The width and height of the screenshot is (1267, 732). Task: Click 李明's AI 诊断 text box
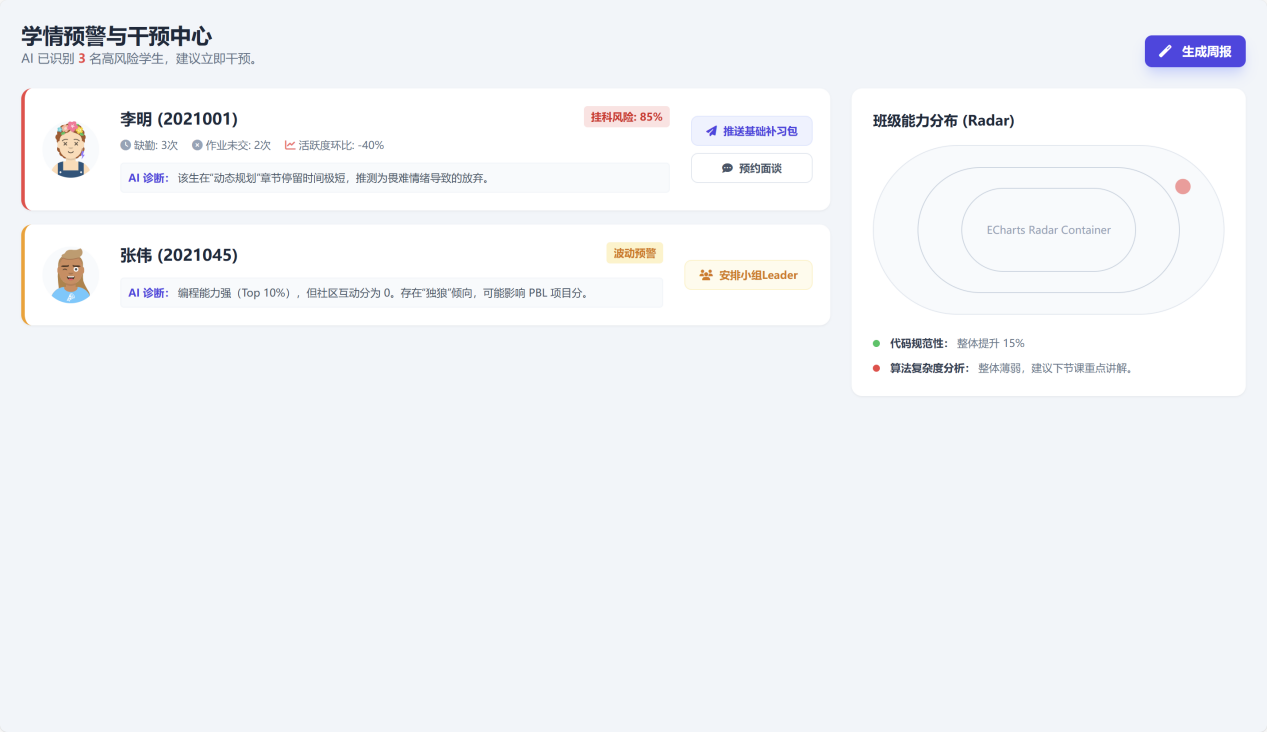click(x=394, y=178)
